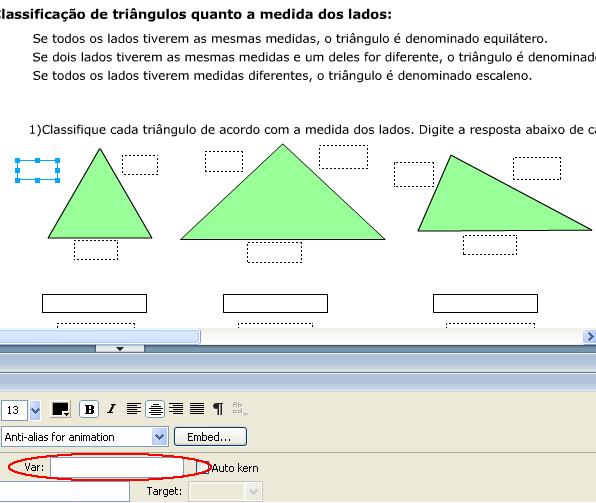The image size is (596, 503).
Task: Enable the Auto kern checkbox
Action: tap(203, 467)
